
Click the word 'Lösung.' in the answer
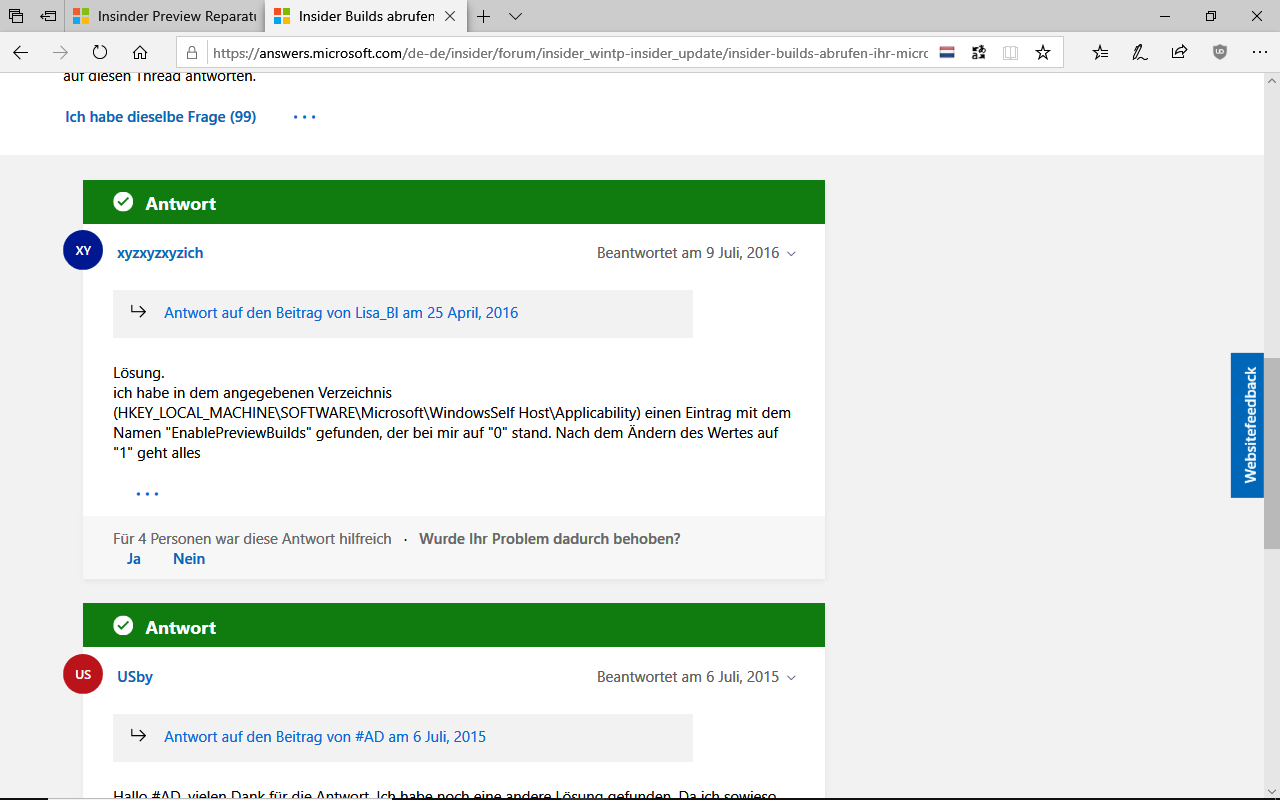pos(139,373)
